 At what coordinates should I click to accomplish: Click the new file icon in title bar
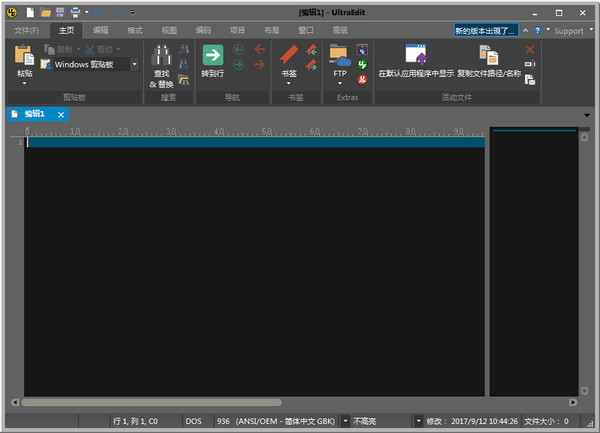point(31,12)
